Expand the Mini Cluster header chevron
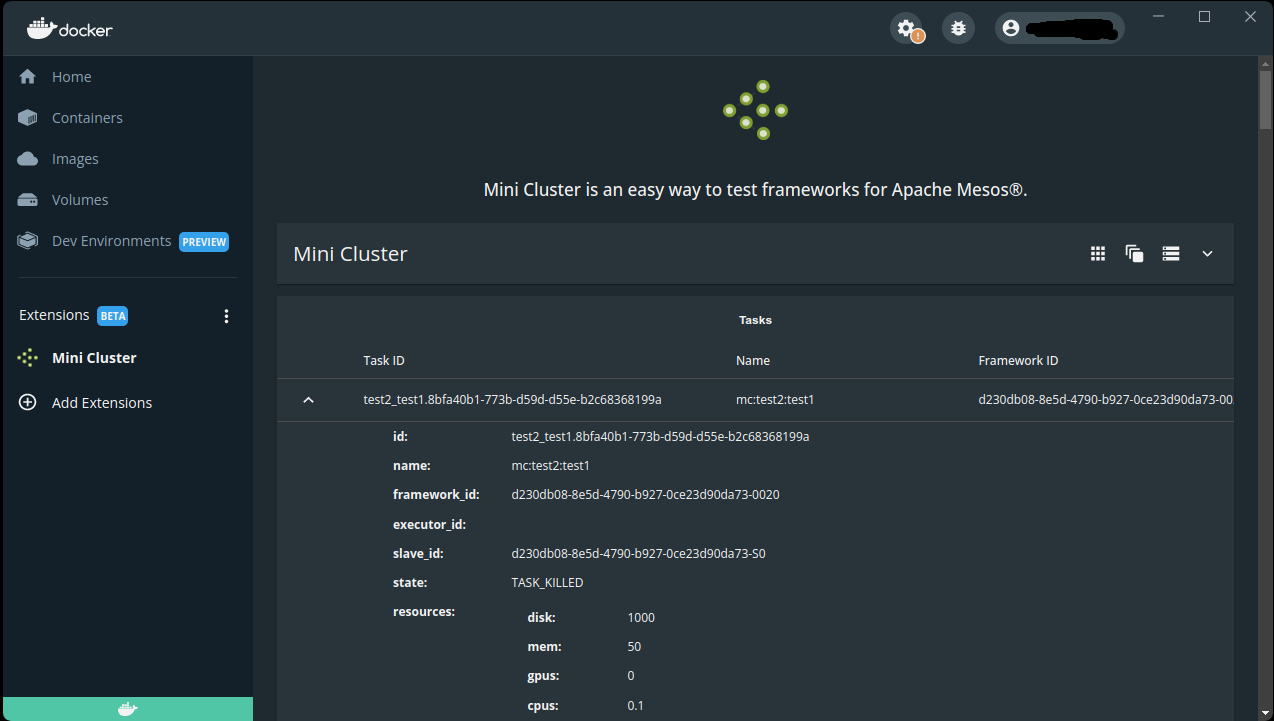Image resolution: width=1274 pixels, height=721 pixels. (1207, 254)
